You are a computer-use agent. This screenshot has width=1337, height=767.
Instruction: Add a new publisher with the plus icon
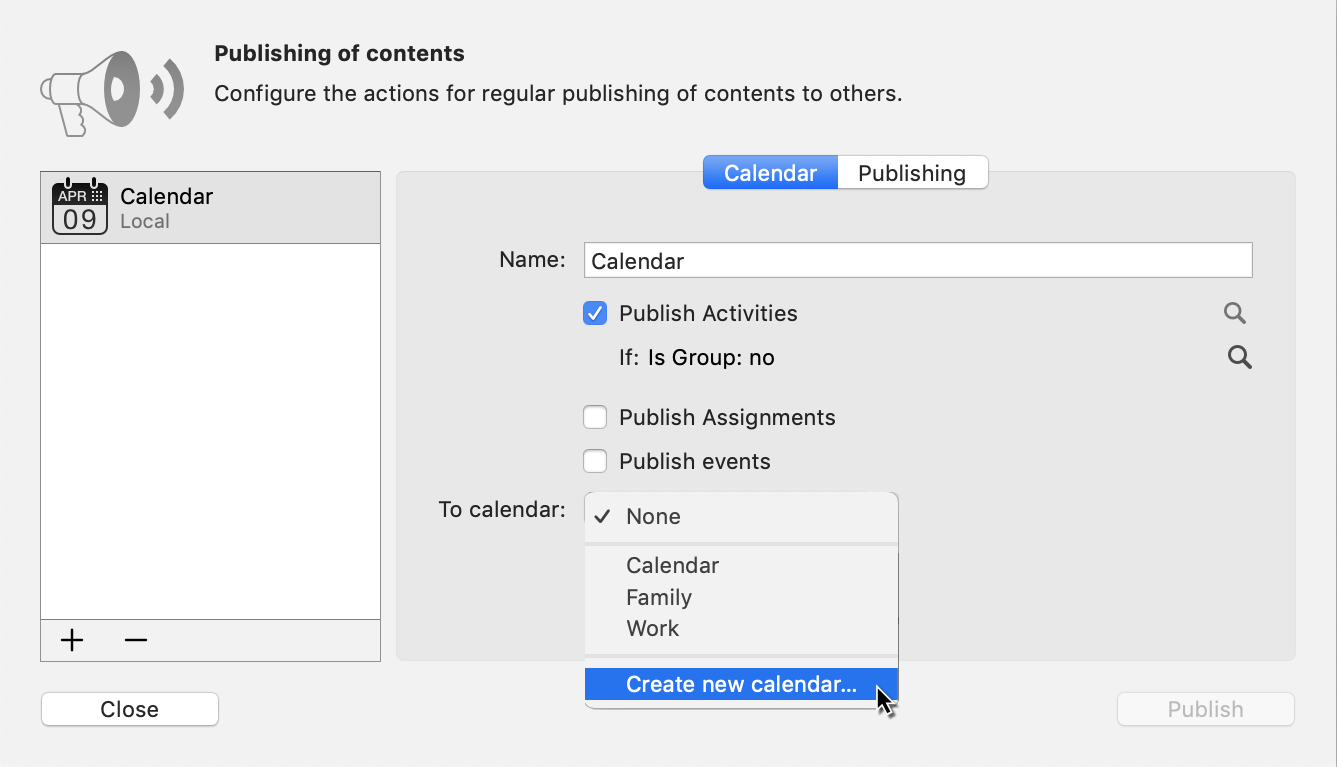tap(71, 640)
